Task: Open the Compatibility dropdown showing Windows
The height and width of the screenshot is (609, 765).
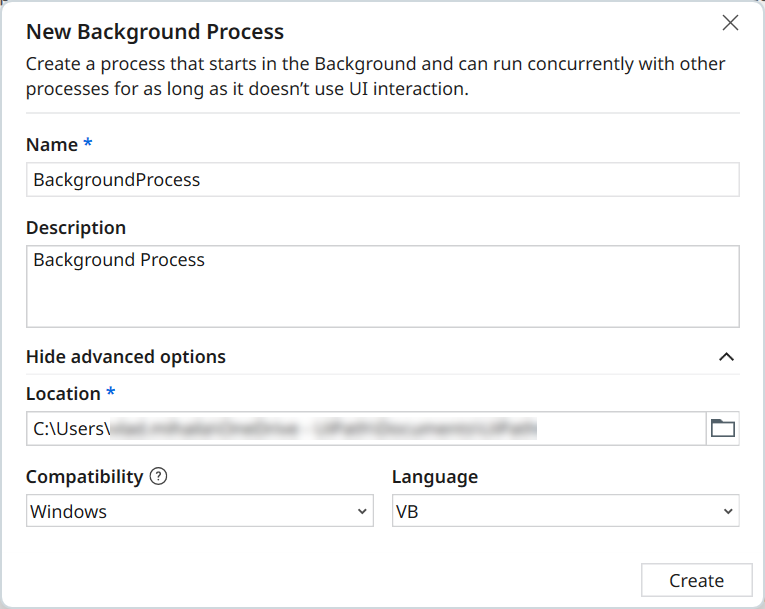Action: coord(190,511)
